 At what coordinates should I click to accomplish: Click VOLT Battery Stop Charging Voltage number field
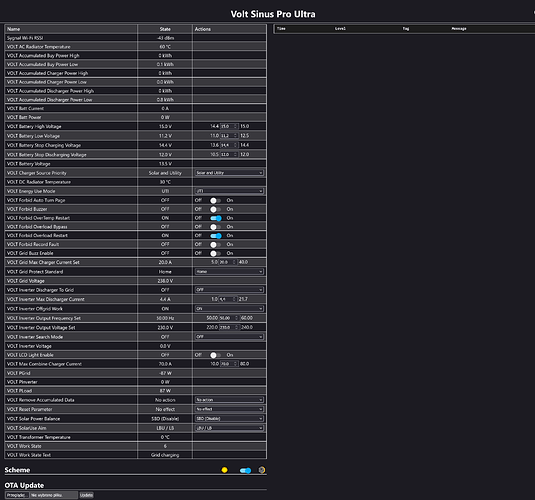(229, 145)
